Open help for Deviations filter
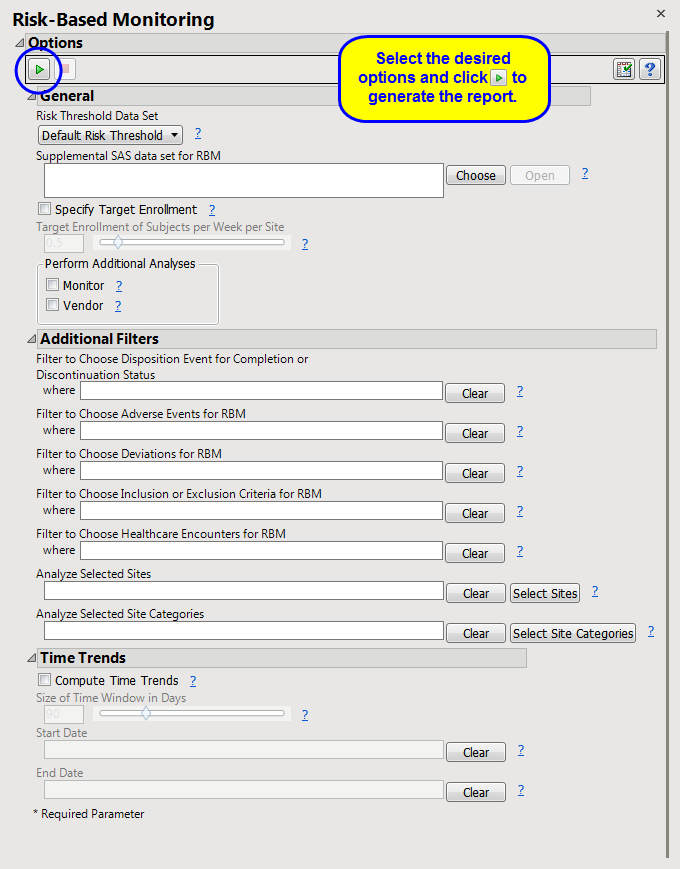The image size is (680, 869). tap(520, 471)
